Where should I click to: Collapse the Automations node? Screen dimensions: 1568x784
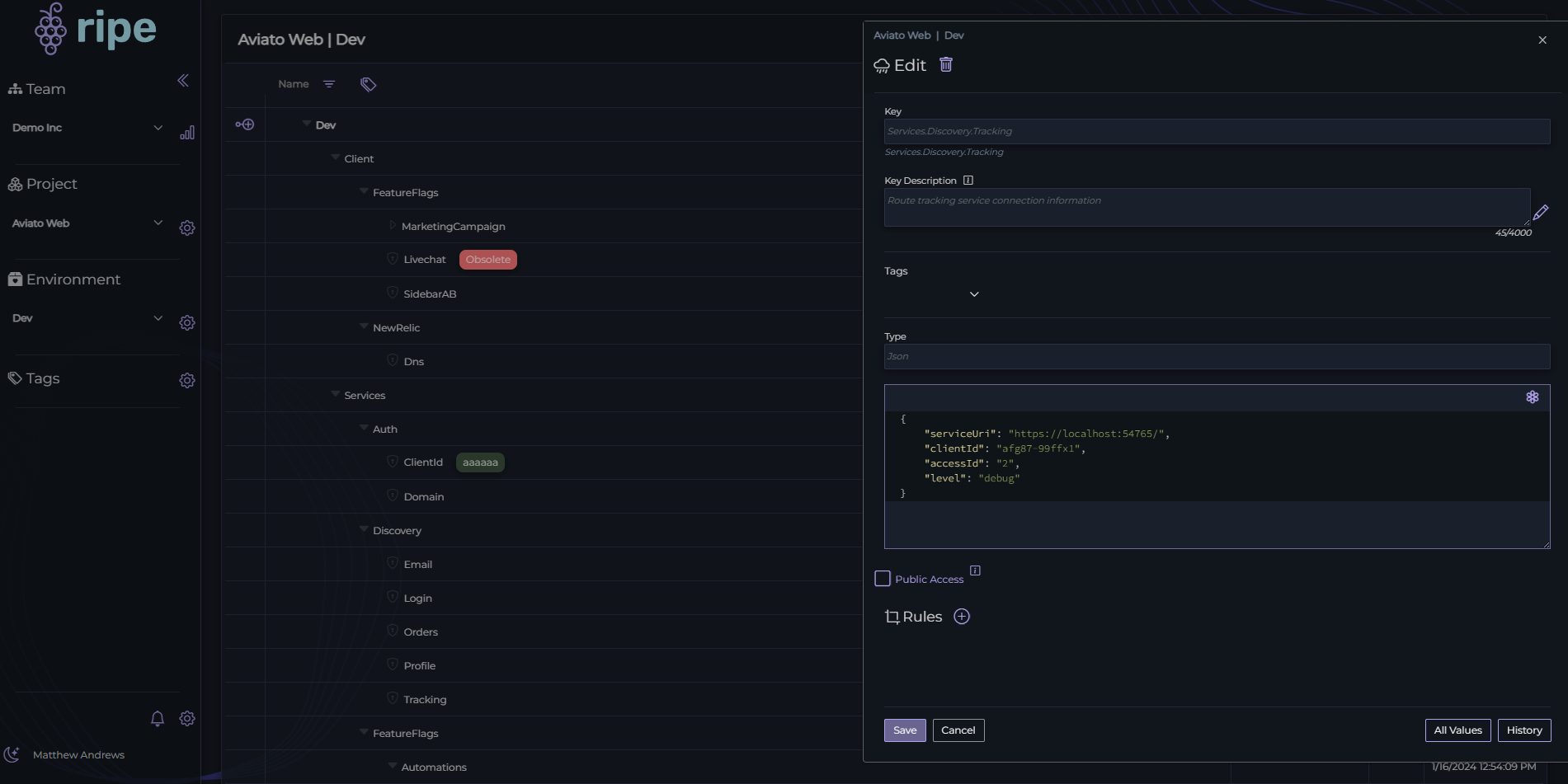[393, 766]
